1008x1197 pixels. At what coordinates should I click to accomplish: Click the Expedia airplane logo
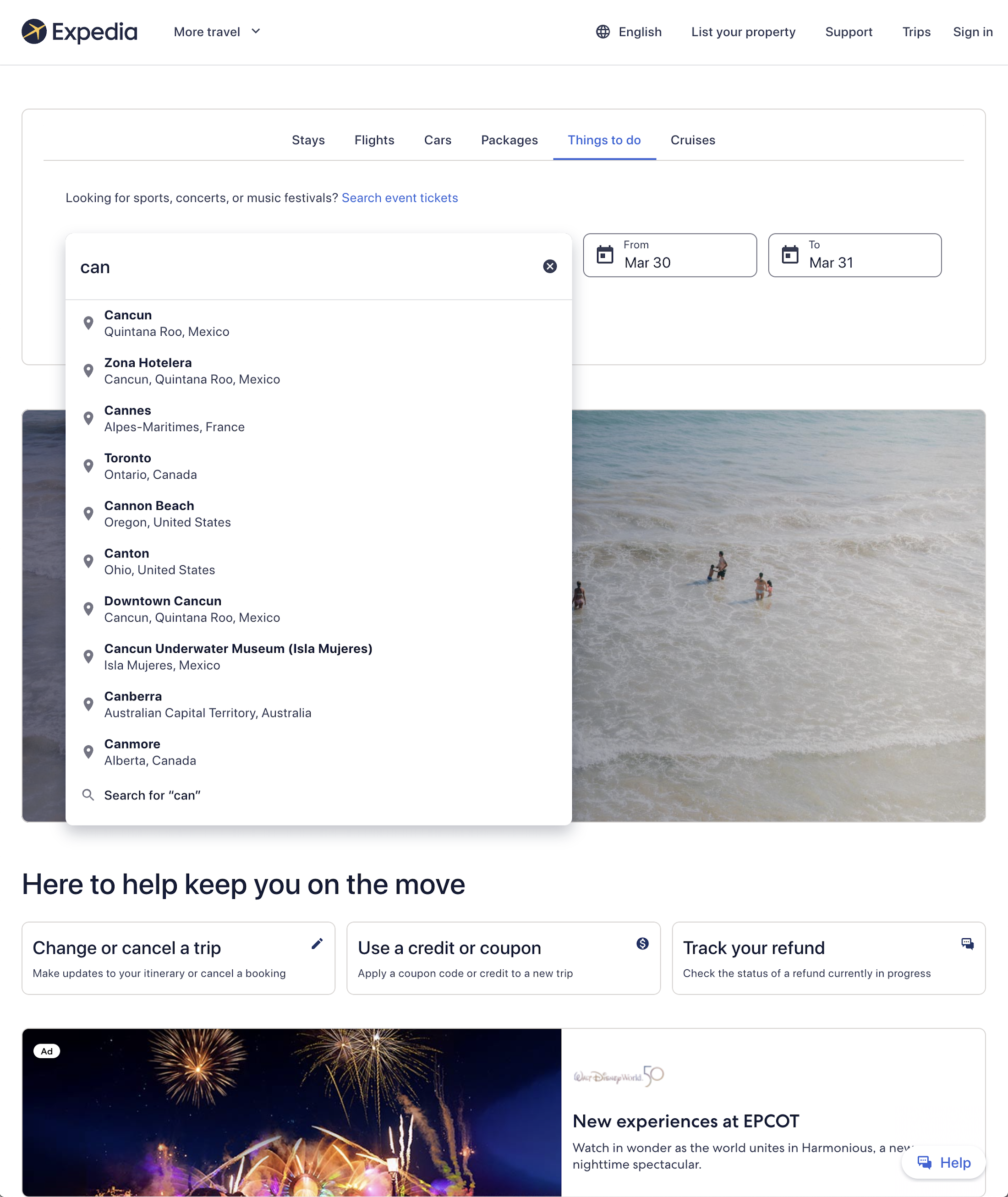coord(35,32)
